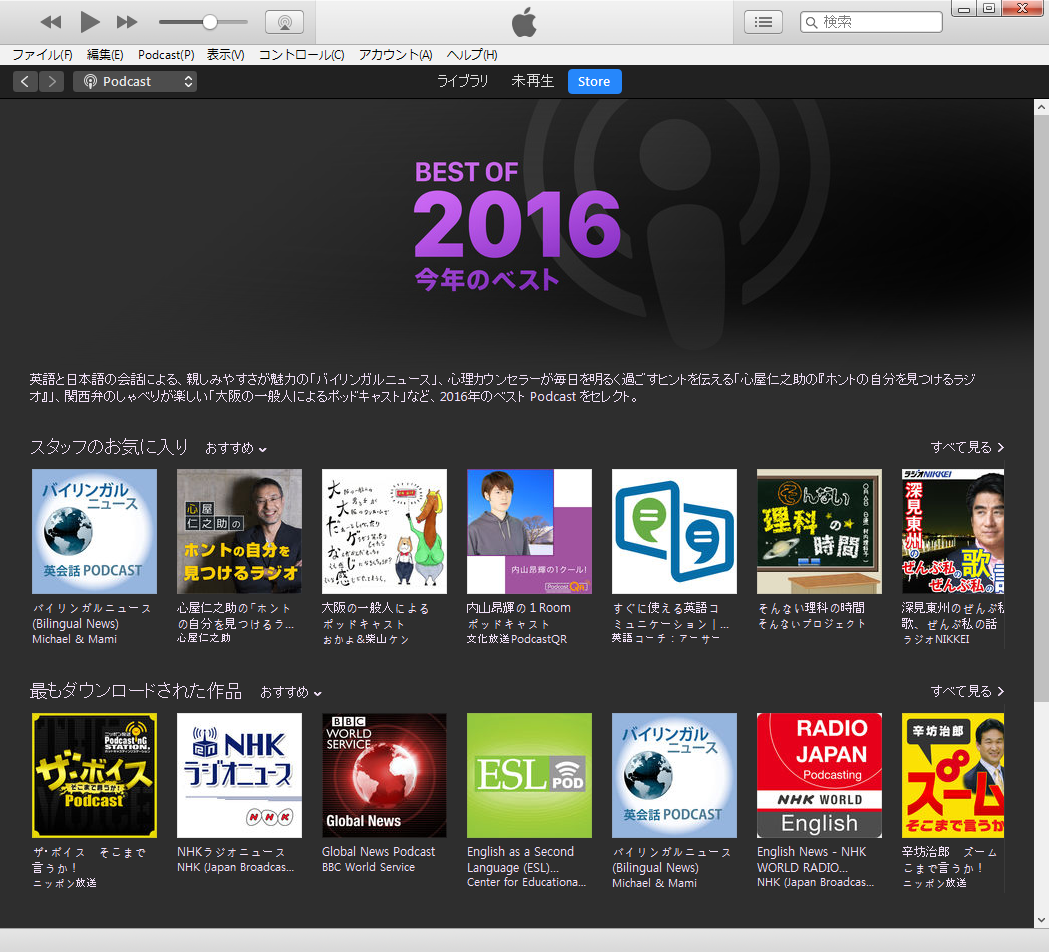The width and height of the screenshot is (1049, 952).
Task: Go forward with the right arrow button
Action: point(52,82)
